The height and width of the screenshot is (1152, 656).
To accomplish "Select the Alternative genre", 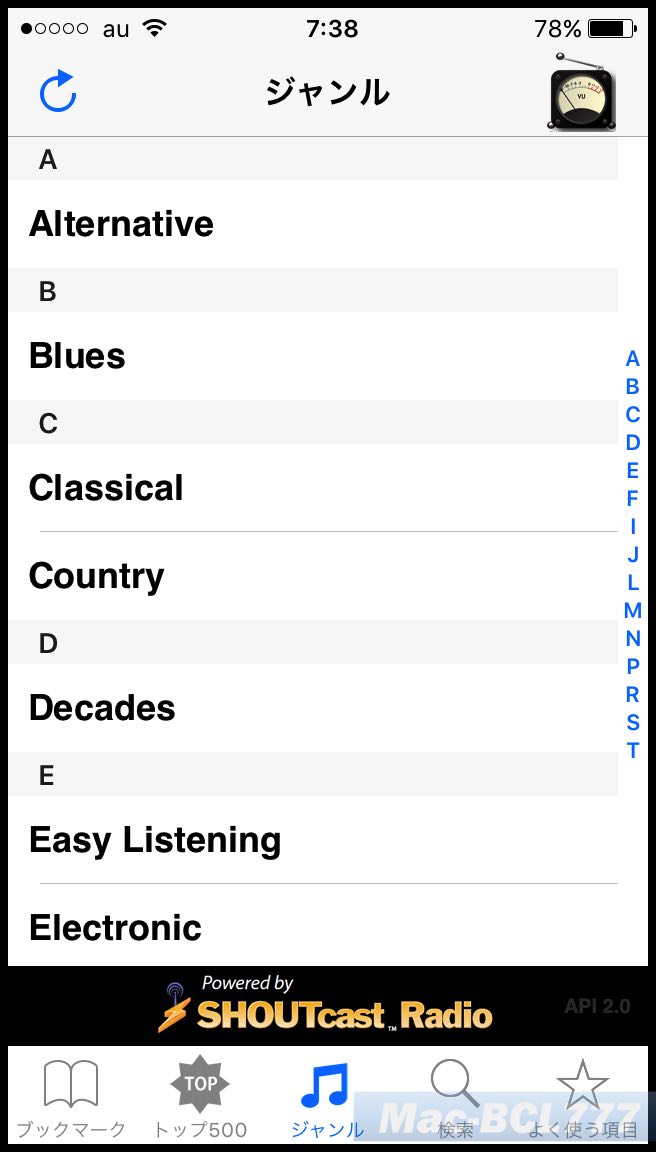I will pos(313,224).
